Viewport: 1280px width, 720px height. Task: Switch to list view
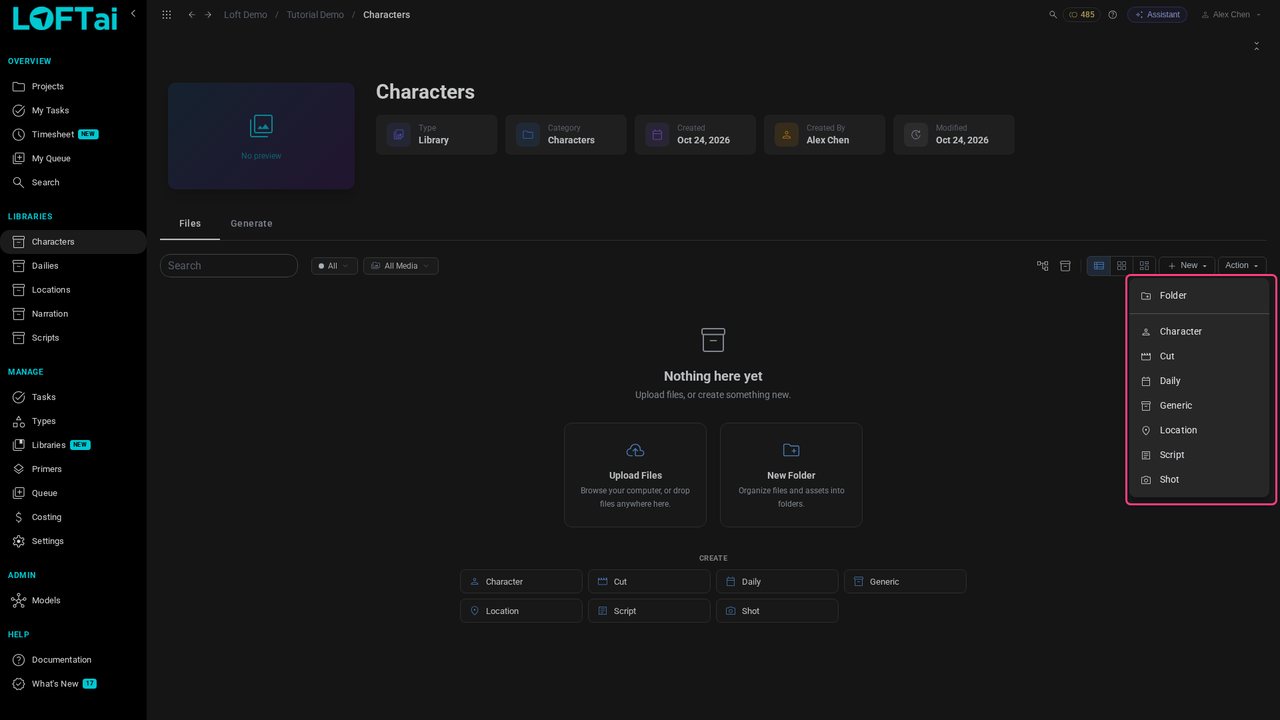pyautogui.click(x=1099, y=266)
